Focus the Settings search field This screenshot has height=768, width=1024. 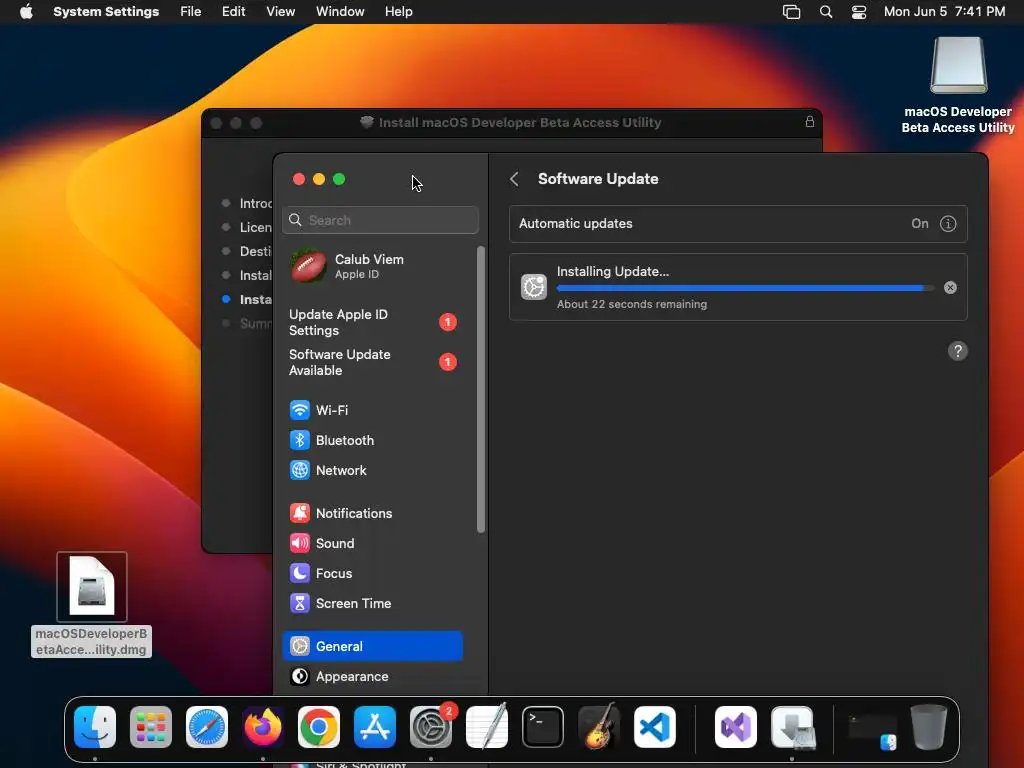click(x=380, y=220)
